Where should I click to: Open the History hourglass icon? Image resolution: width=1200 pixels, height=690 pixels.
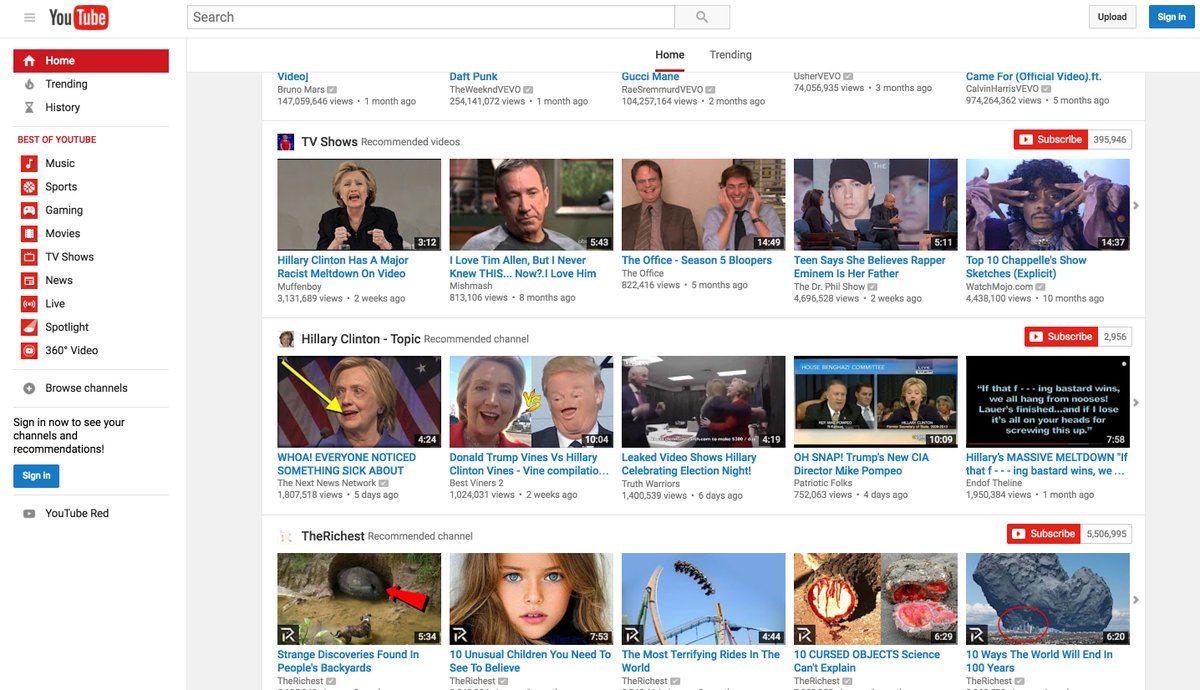[x=29, y=107]
